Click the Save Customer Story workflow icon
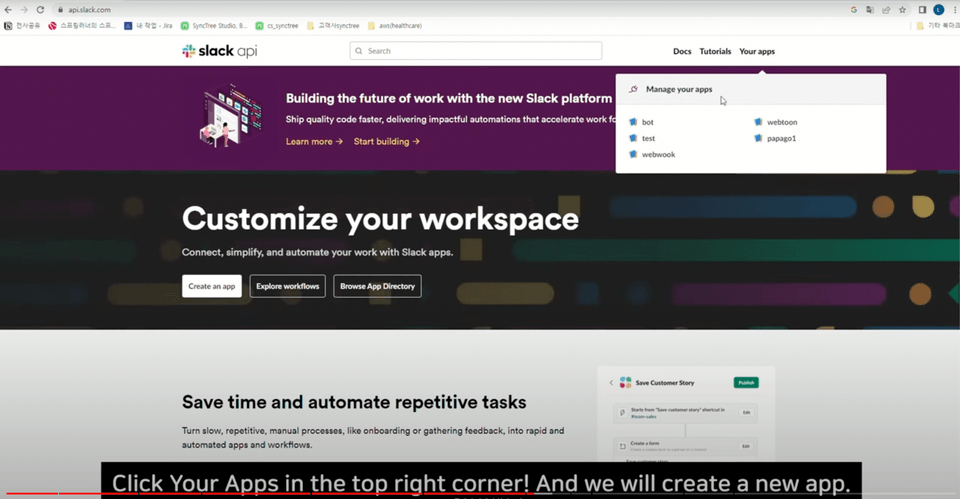Viewport: 960px width, 499px height. coord(625,383)
